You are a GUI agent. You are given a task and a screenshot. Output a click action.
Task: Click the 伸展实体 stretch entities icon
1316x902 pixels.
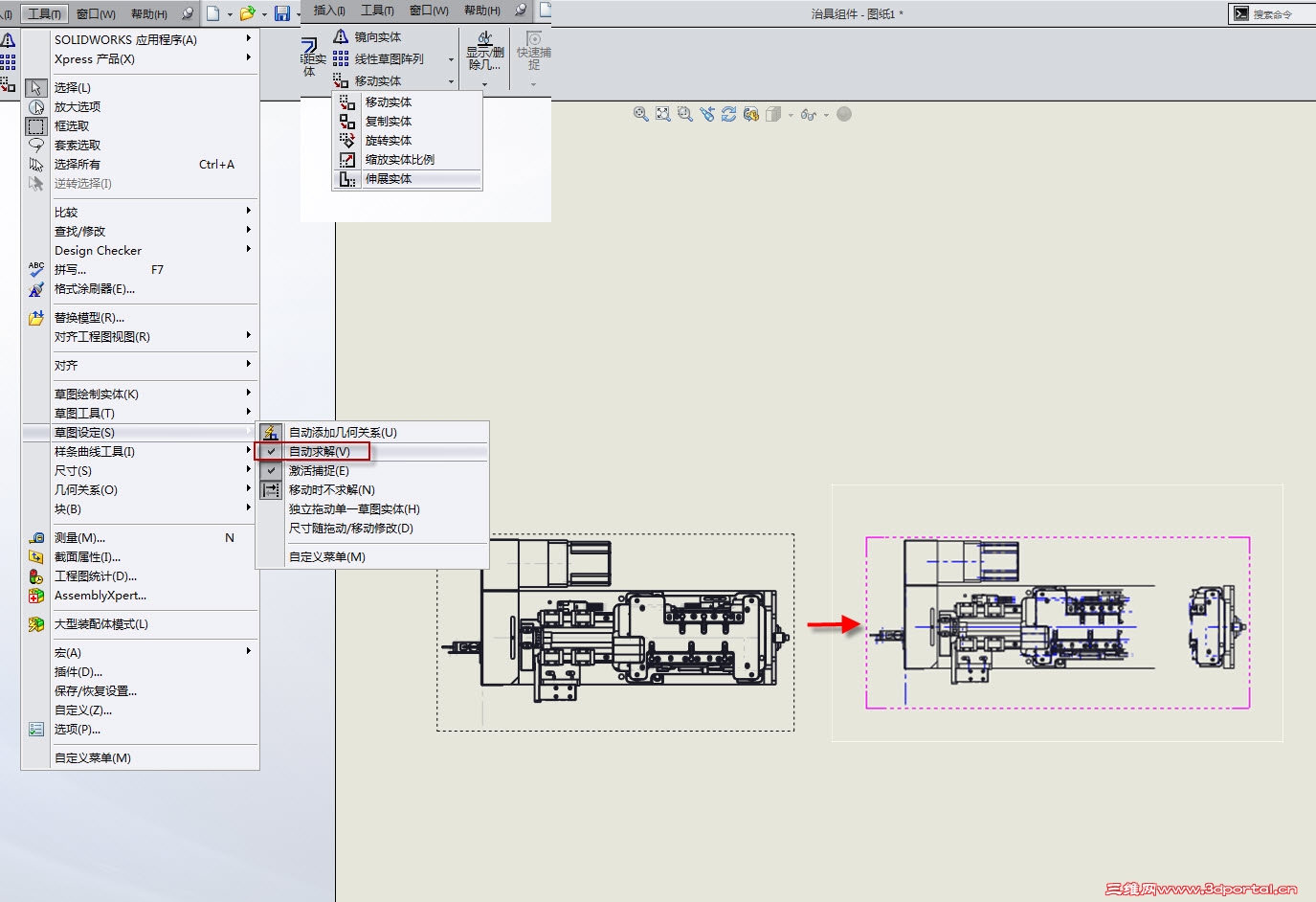tap(347, 179)
